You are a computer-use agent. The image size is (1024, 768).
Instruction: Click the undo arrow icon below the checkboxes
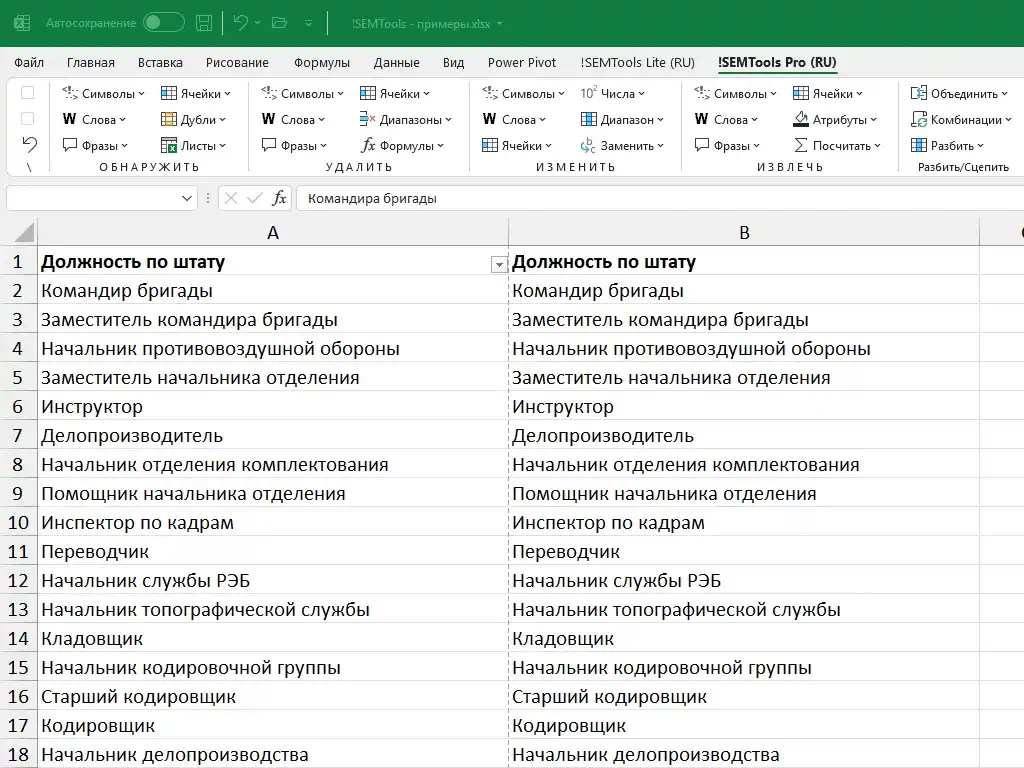pos(29,144)
